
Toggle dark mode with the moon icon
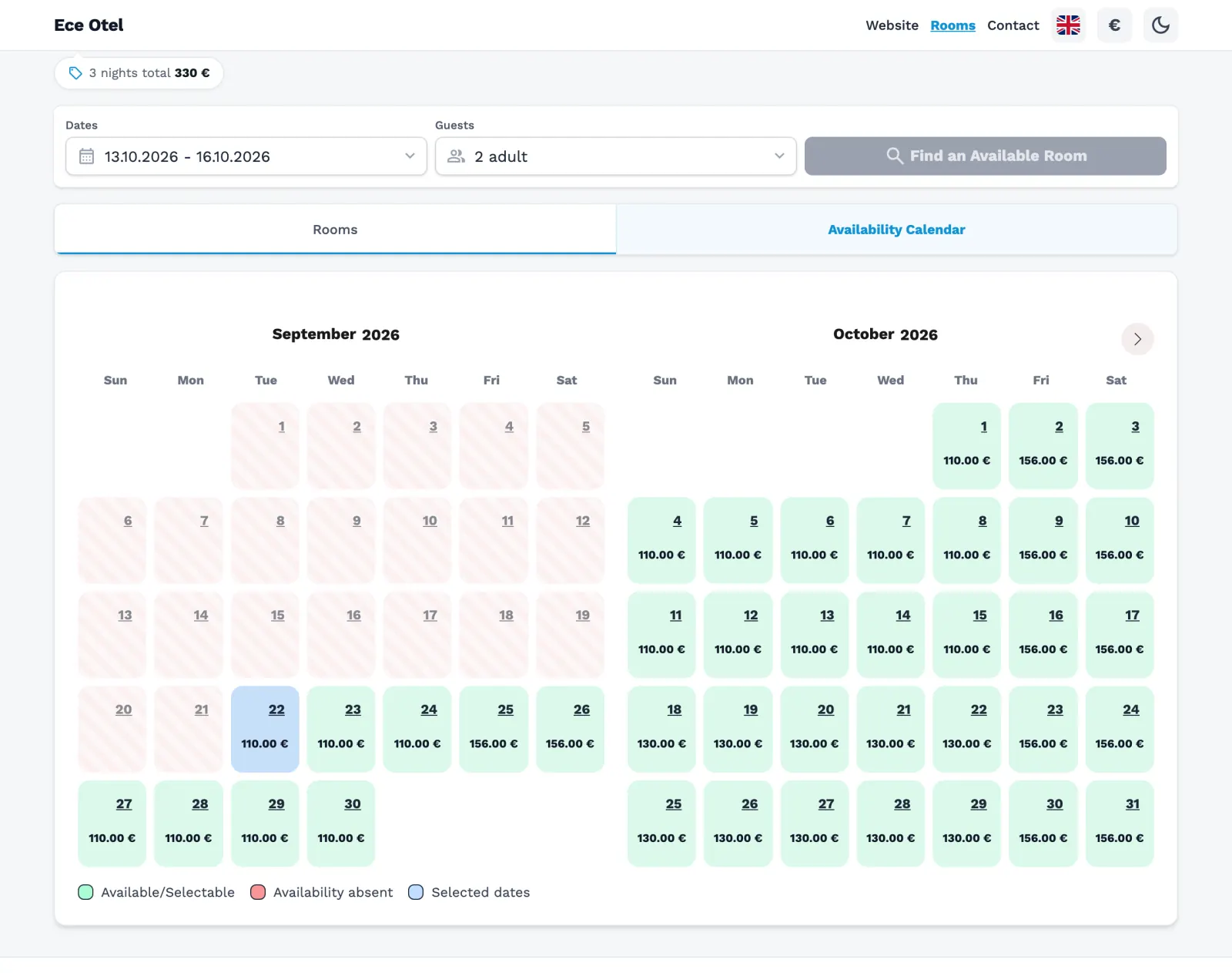click(x=1160, y=25)
